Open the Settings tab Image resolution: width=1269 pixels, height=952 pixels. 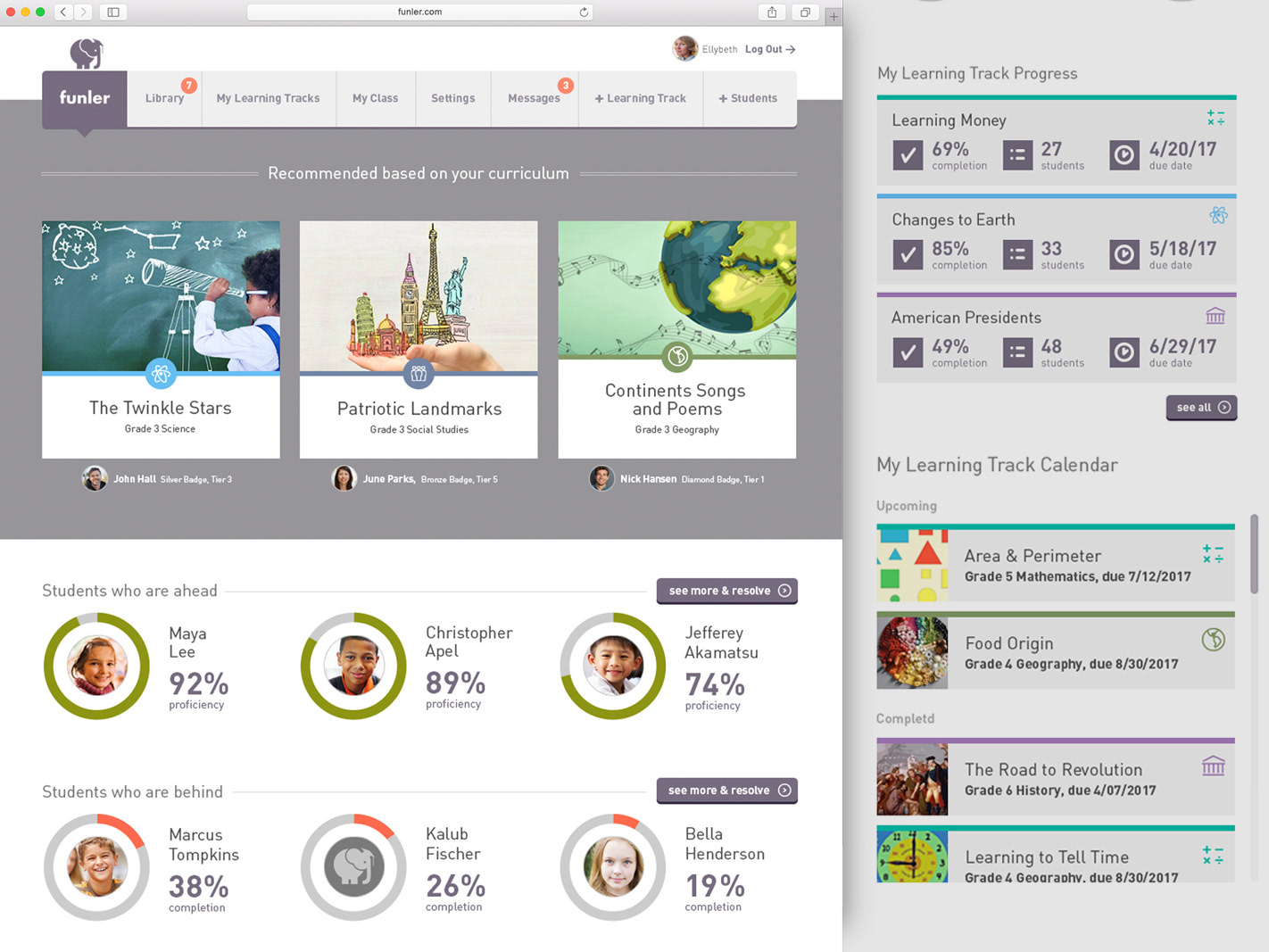(x=452, y=98)
